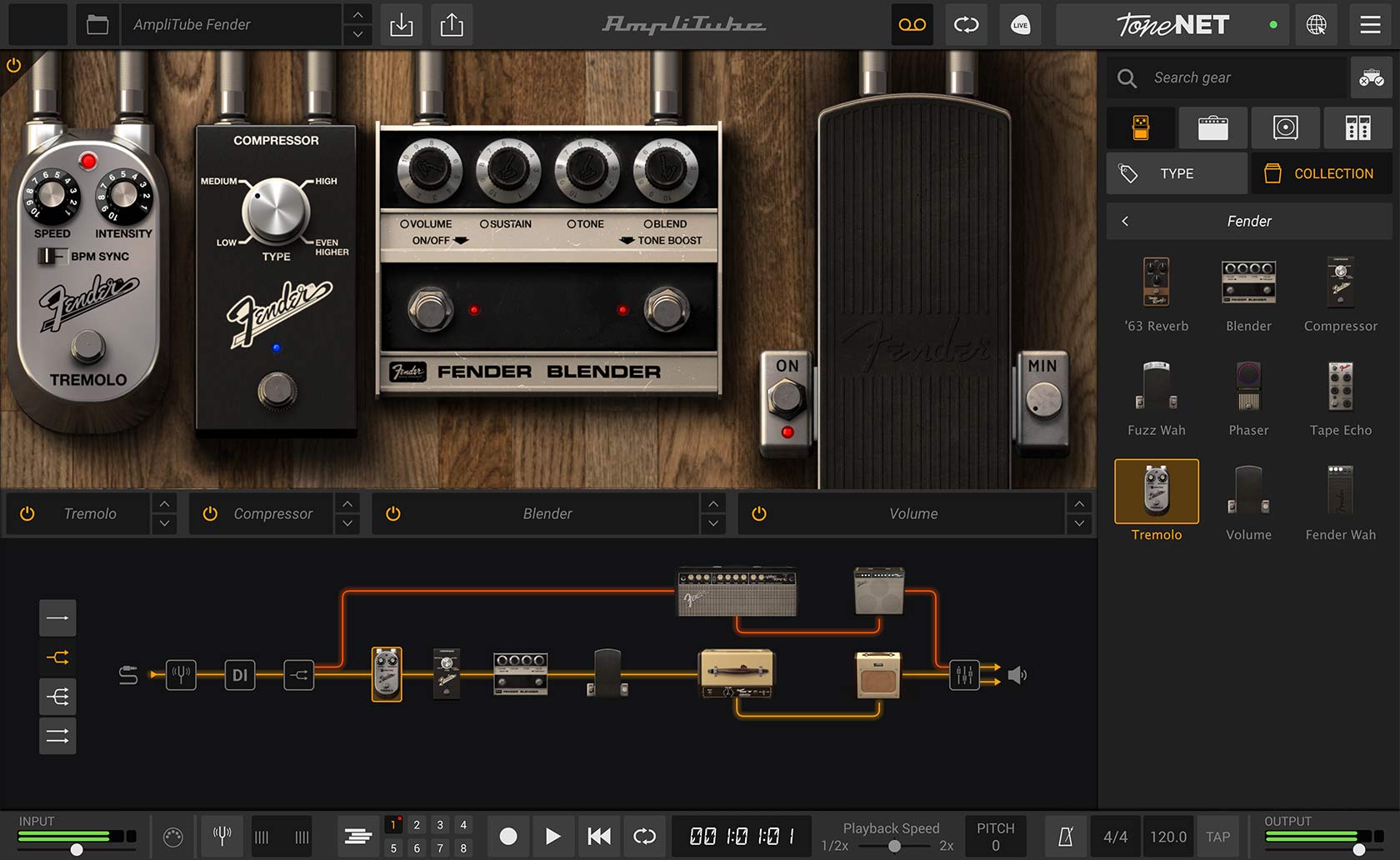Click the Playback Speed slider handle
Screen dimensions: 1400x860
pyautogui.click(x=894, y=846)
